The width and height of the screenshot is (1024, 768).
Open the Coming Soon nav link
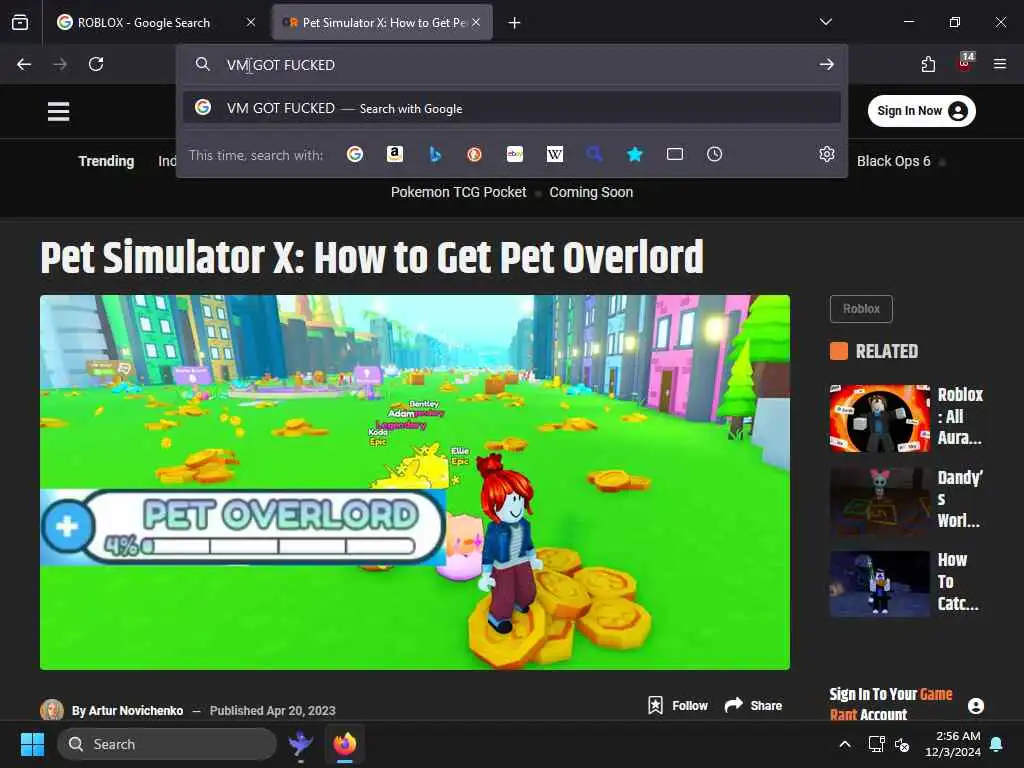click(591, 192)
